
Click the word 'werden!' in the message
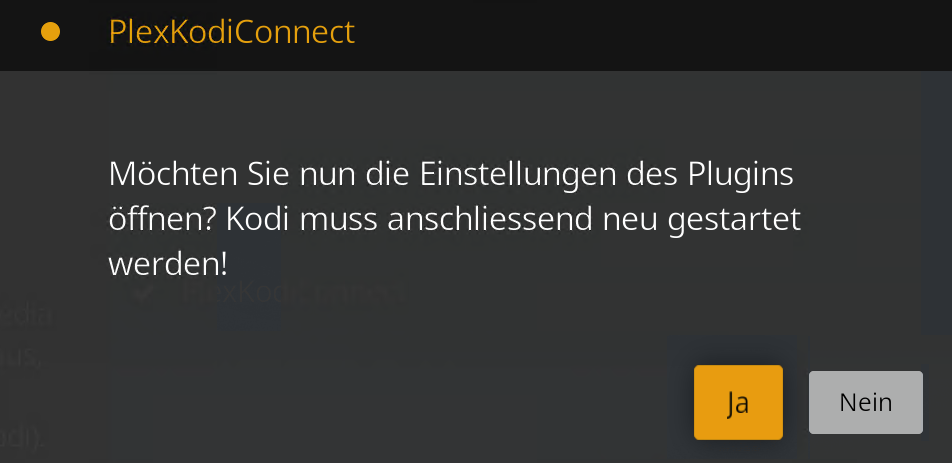coord(168,264)
